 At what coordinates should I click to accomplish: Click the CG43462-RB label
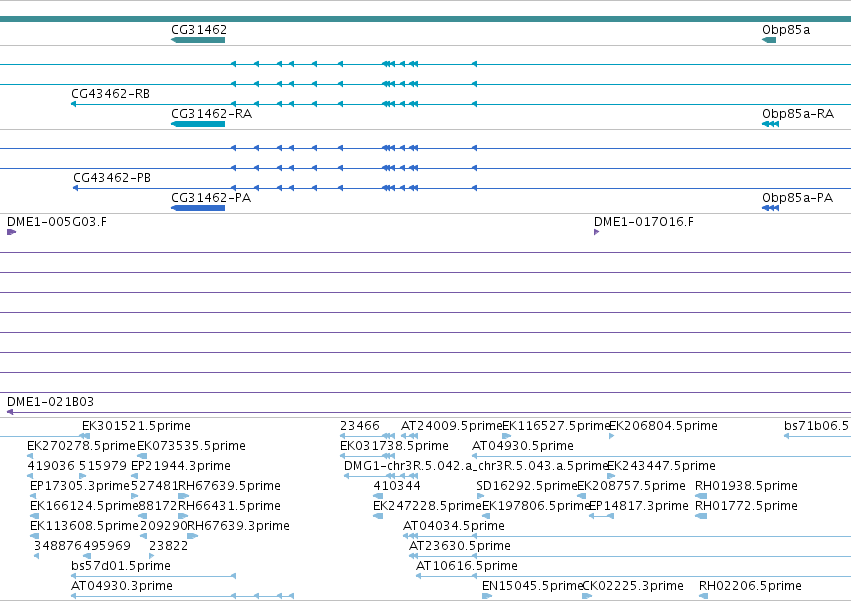tap(110, 94)
